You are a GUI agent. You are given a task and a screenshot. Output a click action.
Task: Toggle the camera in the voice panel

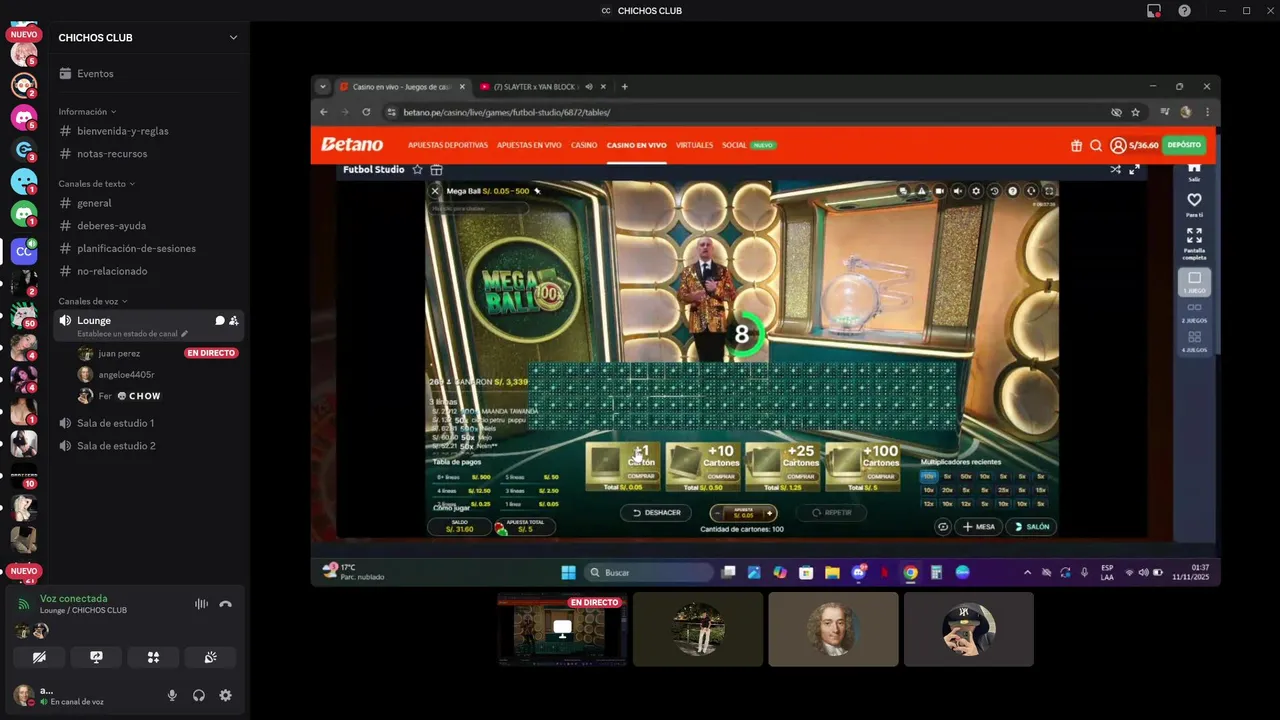(39, 657)
